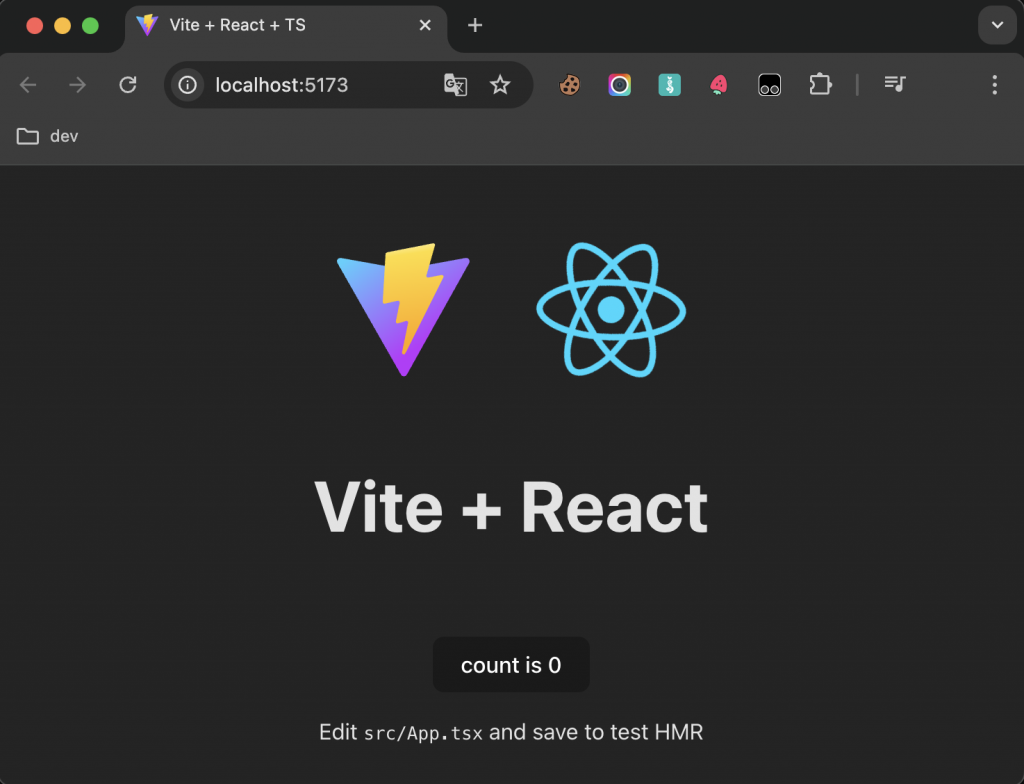Click the yellow minimize window button
This screenshot has width=1024, height=784.
pyautogui.click(x=63, y=25)
